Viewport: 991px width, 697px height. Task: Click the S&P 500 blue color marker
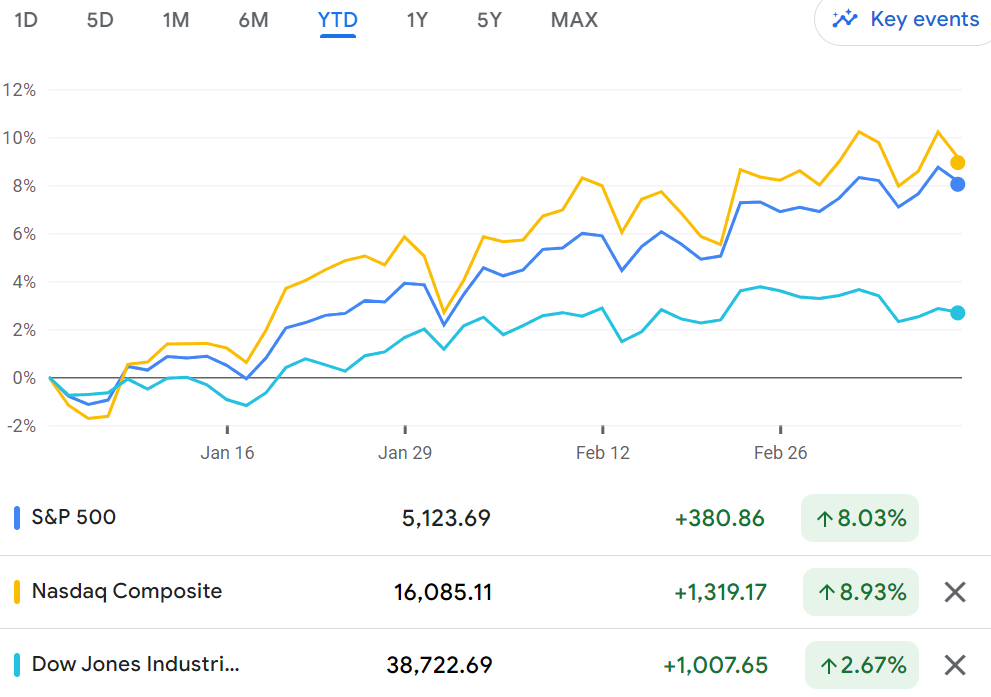pyautogui.click(x=17, y=518)
